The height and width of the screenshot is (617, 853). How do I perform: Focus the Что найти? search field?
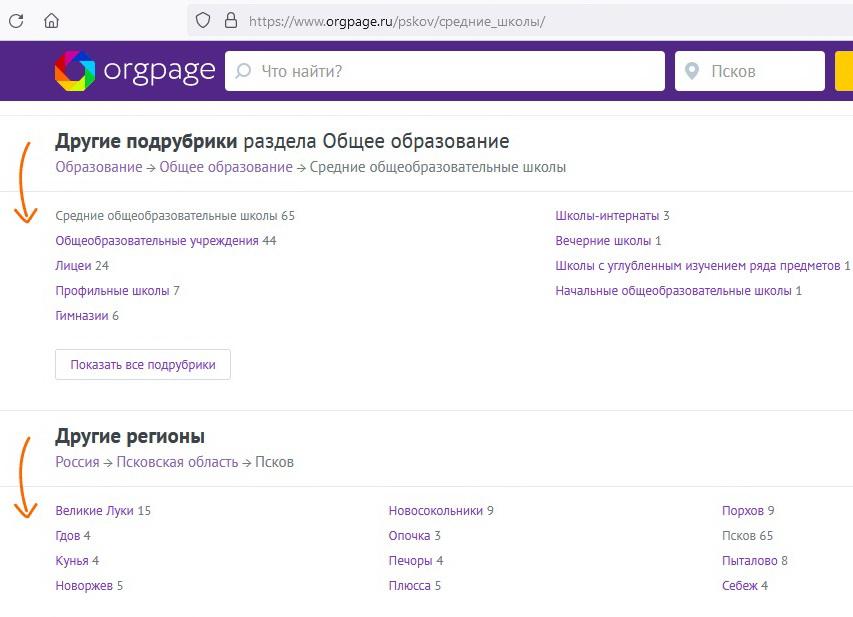445,71
